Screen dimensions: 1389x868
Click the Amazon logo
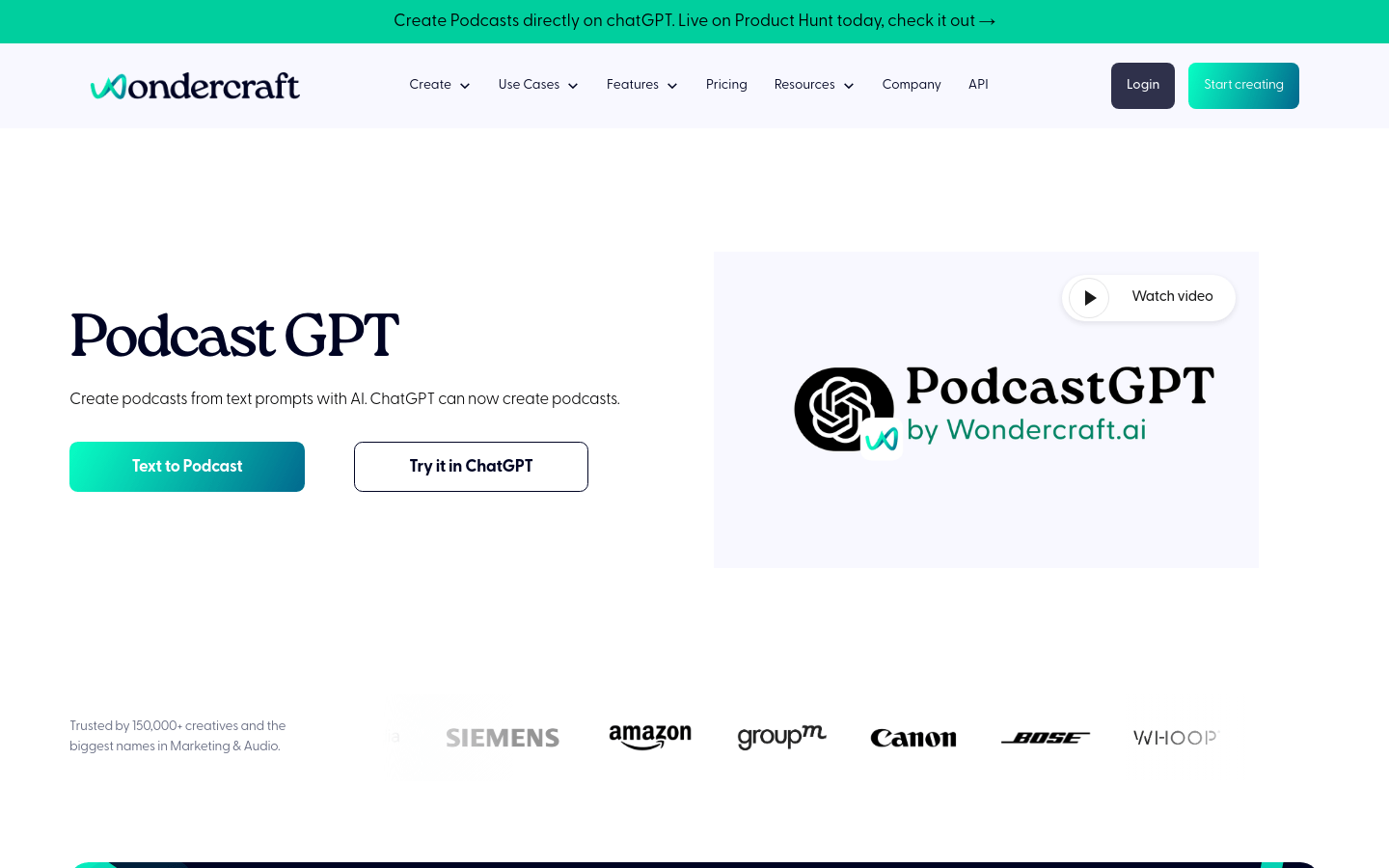click(x=650, y=738)
